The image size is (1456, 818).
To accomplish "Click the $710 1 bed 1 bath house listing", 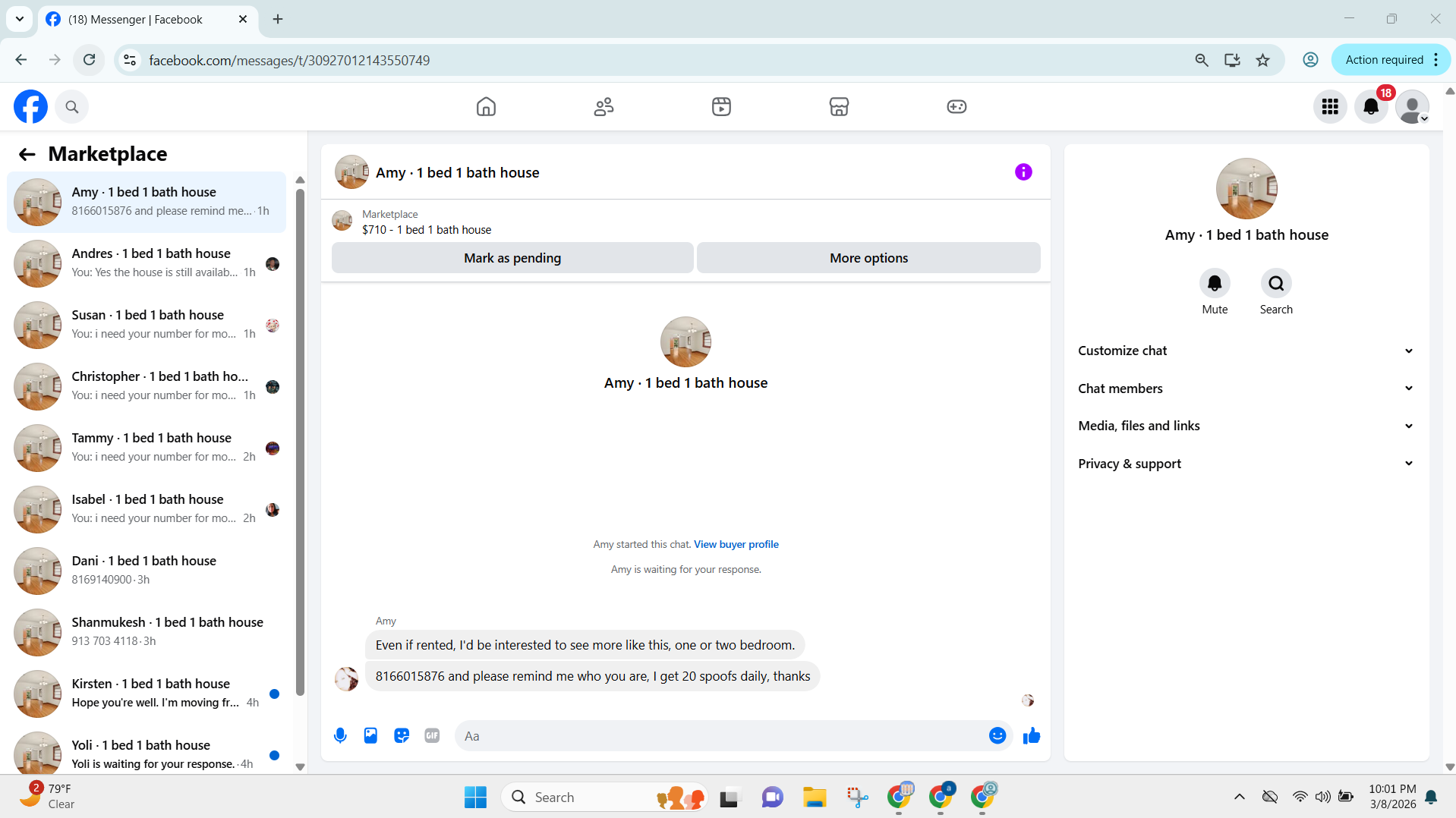I will click(427, 230).
